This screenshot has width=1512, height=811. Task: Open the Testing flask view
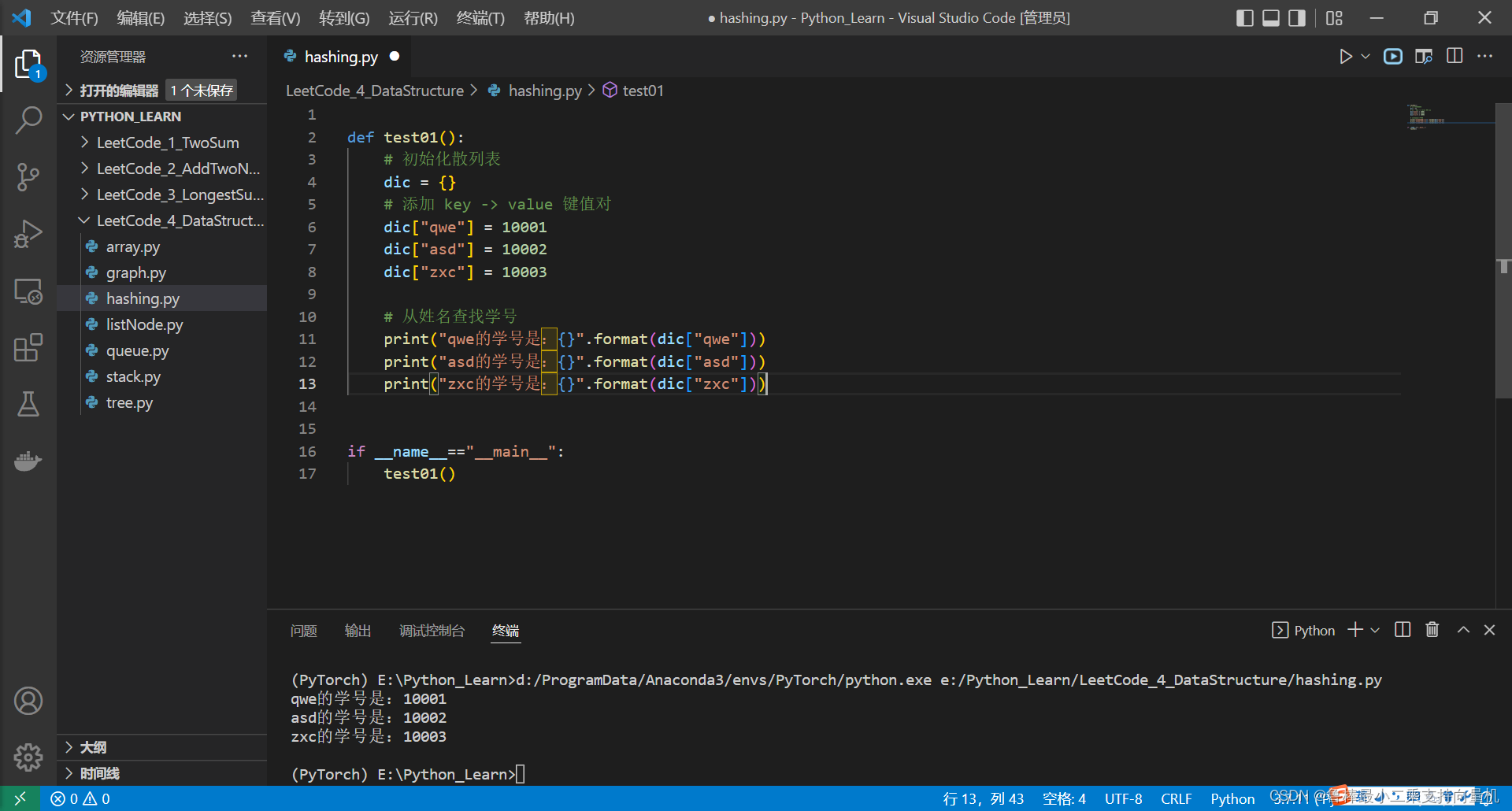coord(28,404)
